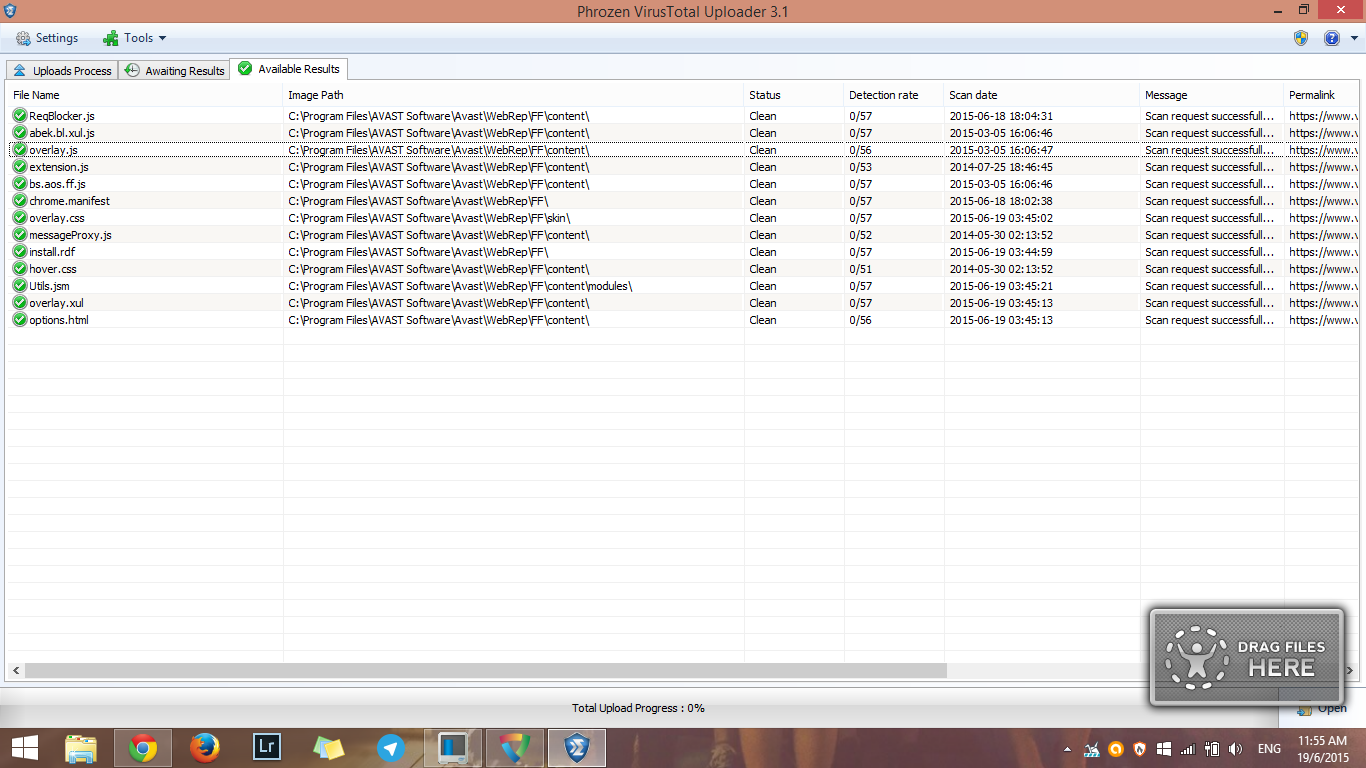
Task: Select the extension.js file name
Action: tap(59, 167)
